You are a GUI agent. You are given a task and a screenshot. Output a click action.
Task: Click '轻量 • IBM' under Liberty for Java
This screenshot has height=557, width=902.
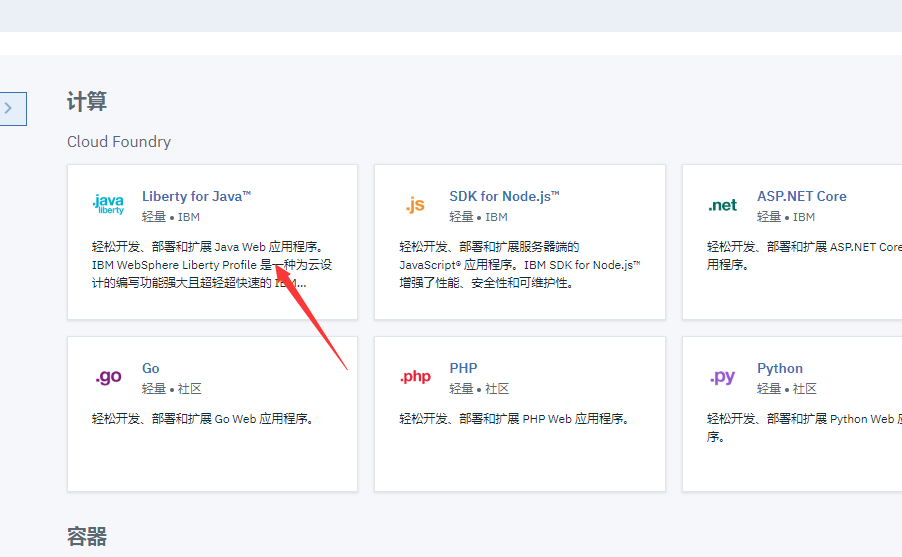pos(171,217)
